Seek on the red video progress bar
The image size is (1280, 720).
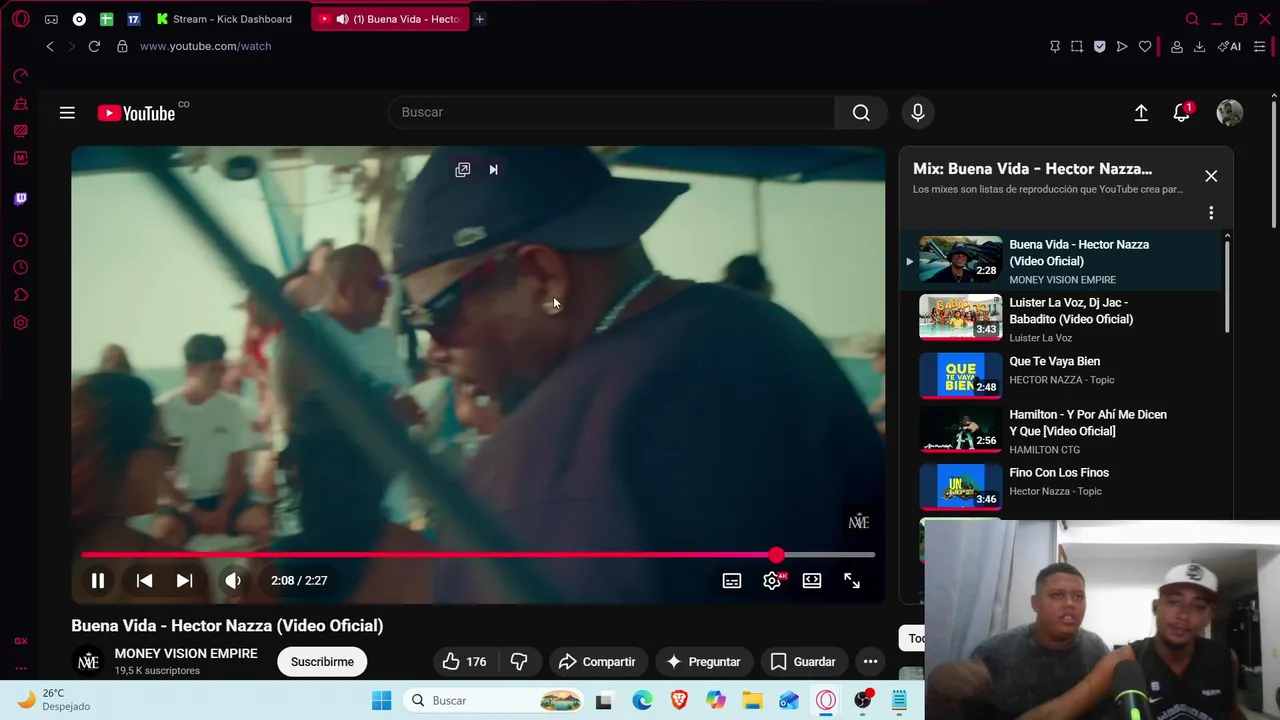click(x=478, y=554)
